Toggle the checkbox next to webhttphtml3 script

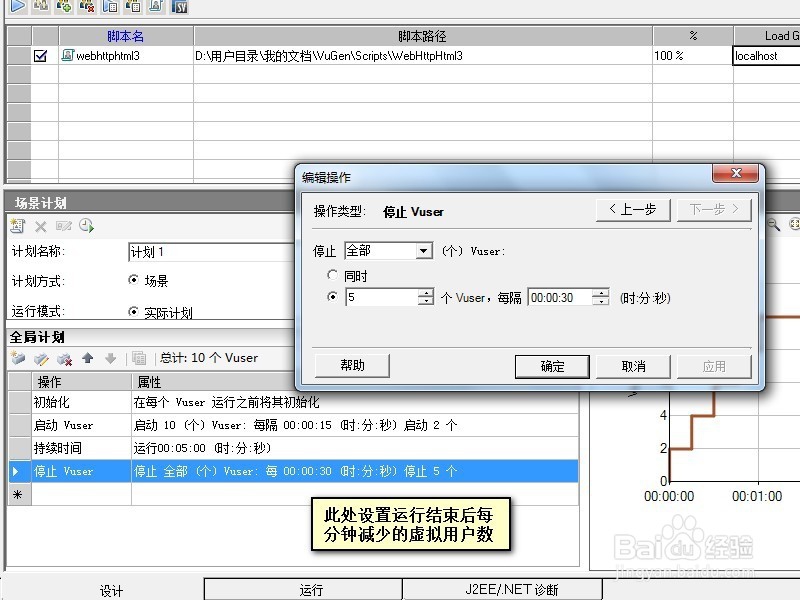click(x=39, y=55)
